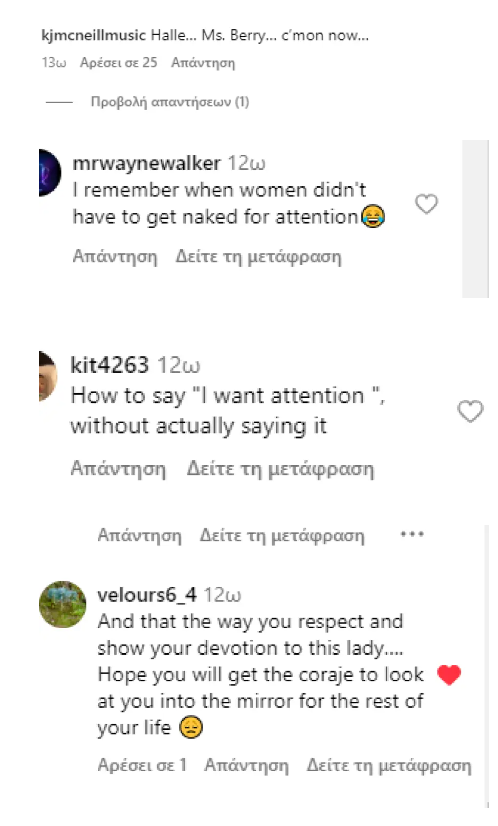Reply to velours6_4's comment
498x826 pixels.
click(x=246, y=765)
